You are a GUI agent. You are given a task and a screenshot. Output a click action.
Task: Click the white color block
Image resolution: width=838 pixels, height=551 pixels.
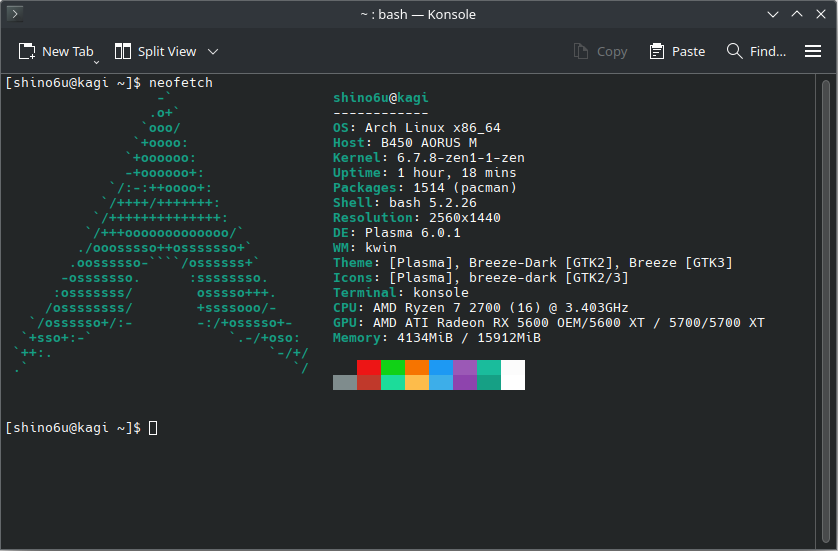(x=513, y=375)
